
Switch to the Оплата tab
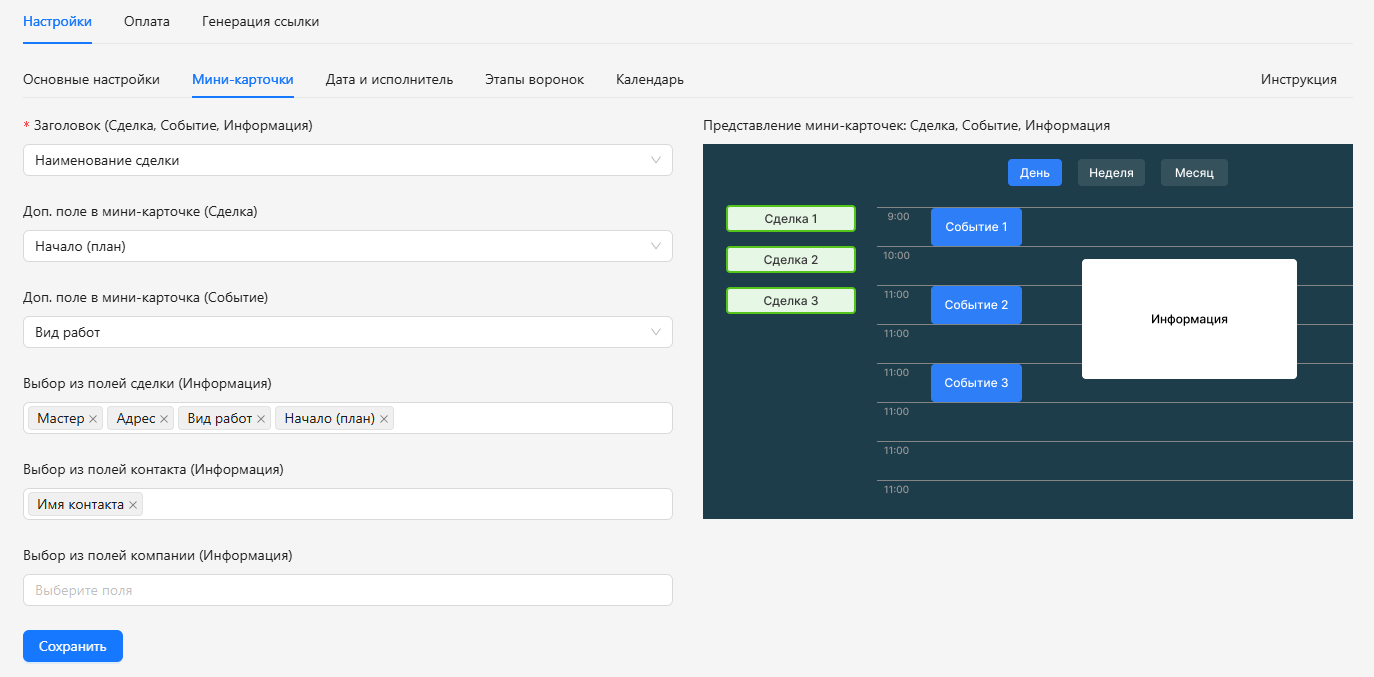pos(147,21)
